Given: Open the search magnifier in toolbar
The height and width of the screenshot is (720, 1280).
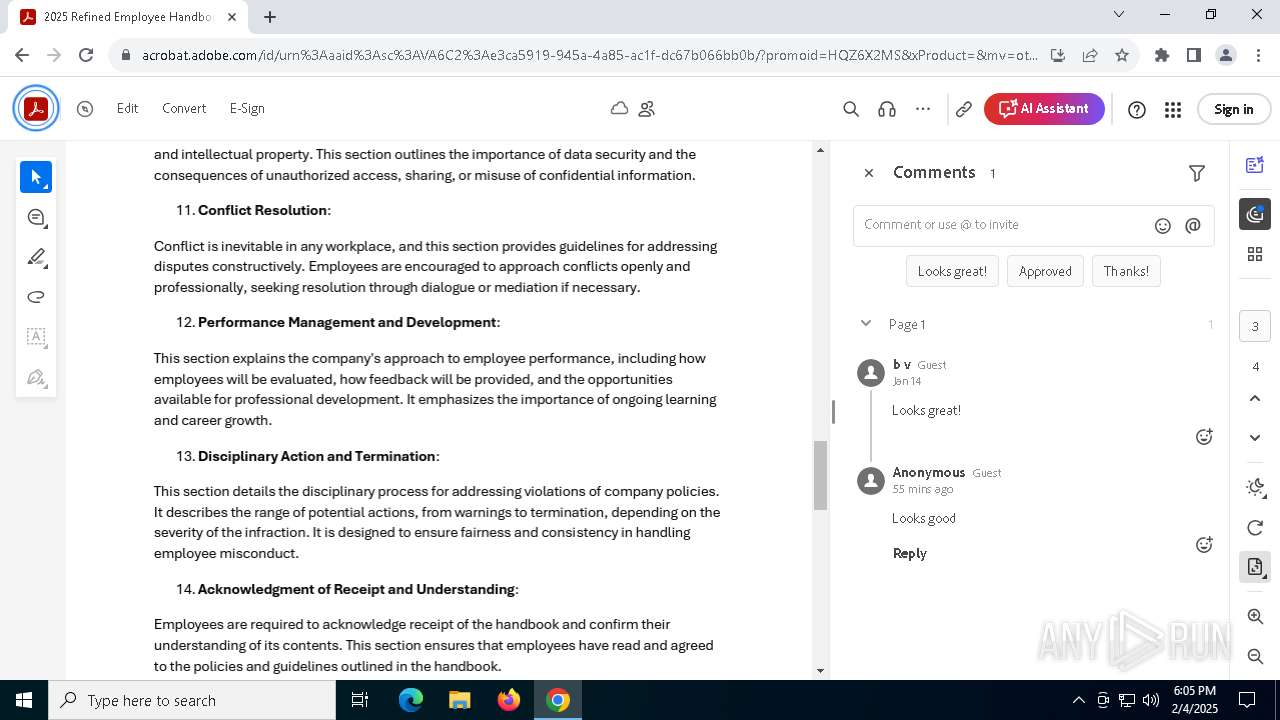Looking at the screenshot, I should click(851, 109).
